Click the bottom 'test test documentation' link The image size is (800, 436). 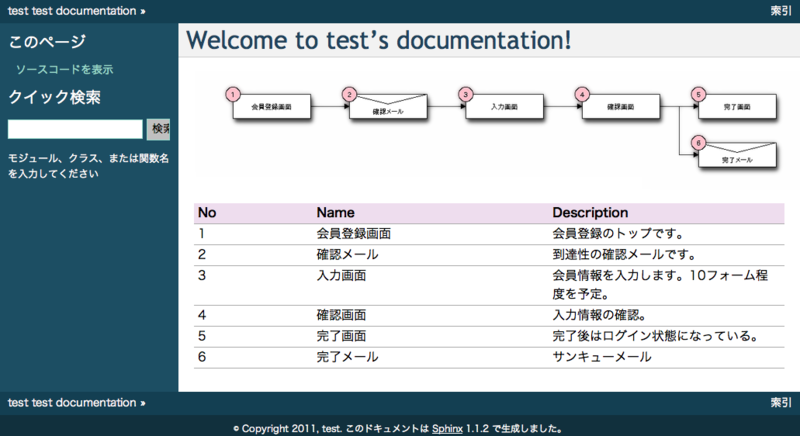click(x=72, y=403)
